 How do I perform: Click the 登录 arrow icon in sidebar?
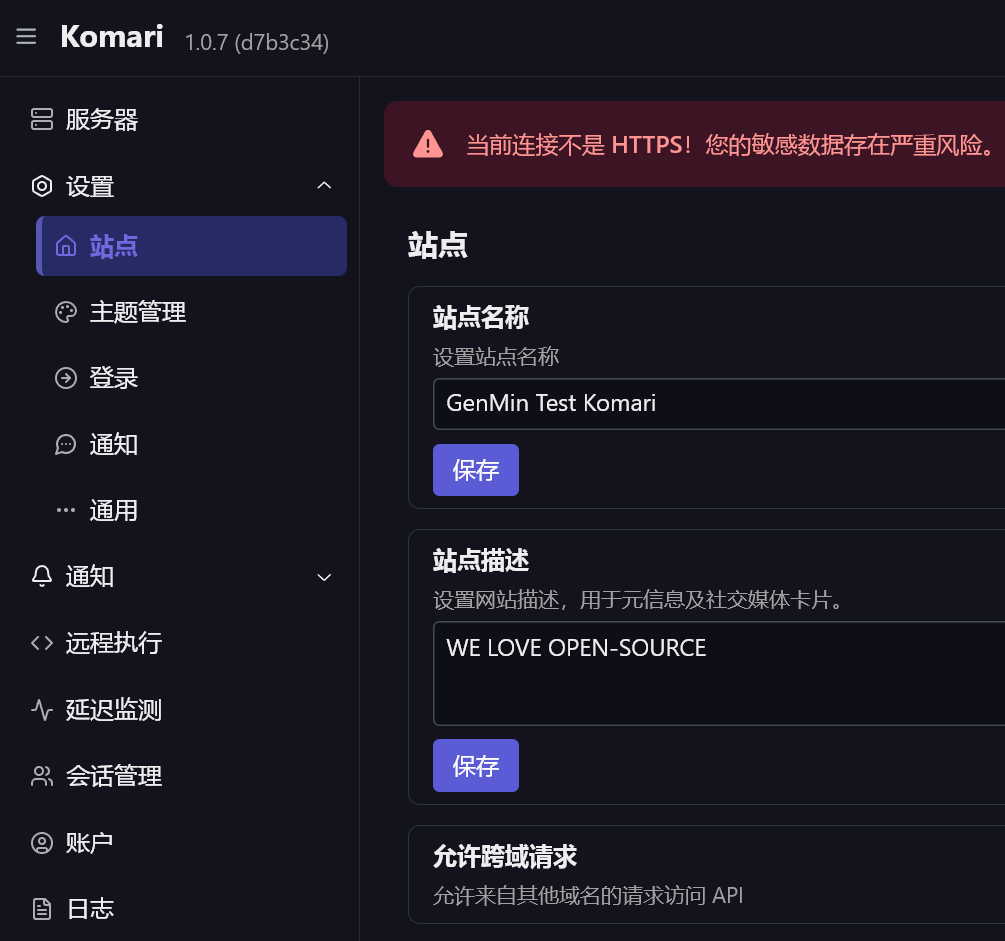(x=65, y=378)
